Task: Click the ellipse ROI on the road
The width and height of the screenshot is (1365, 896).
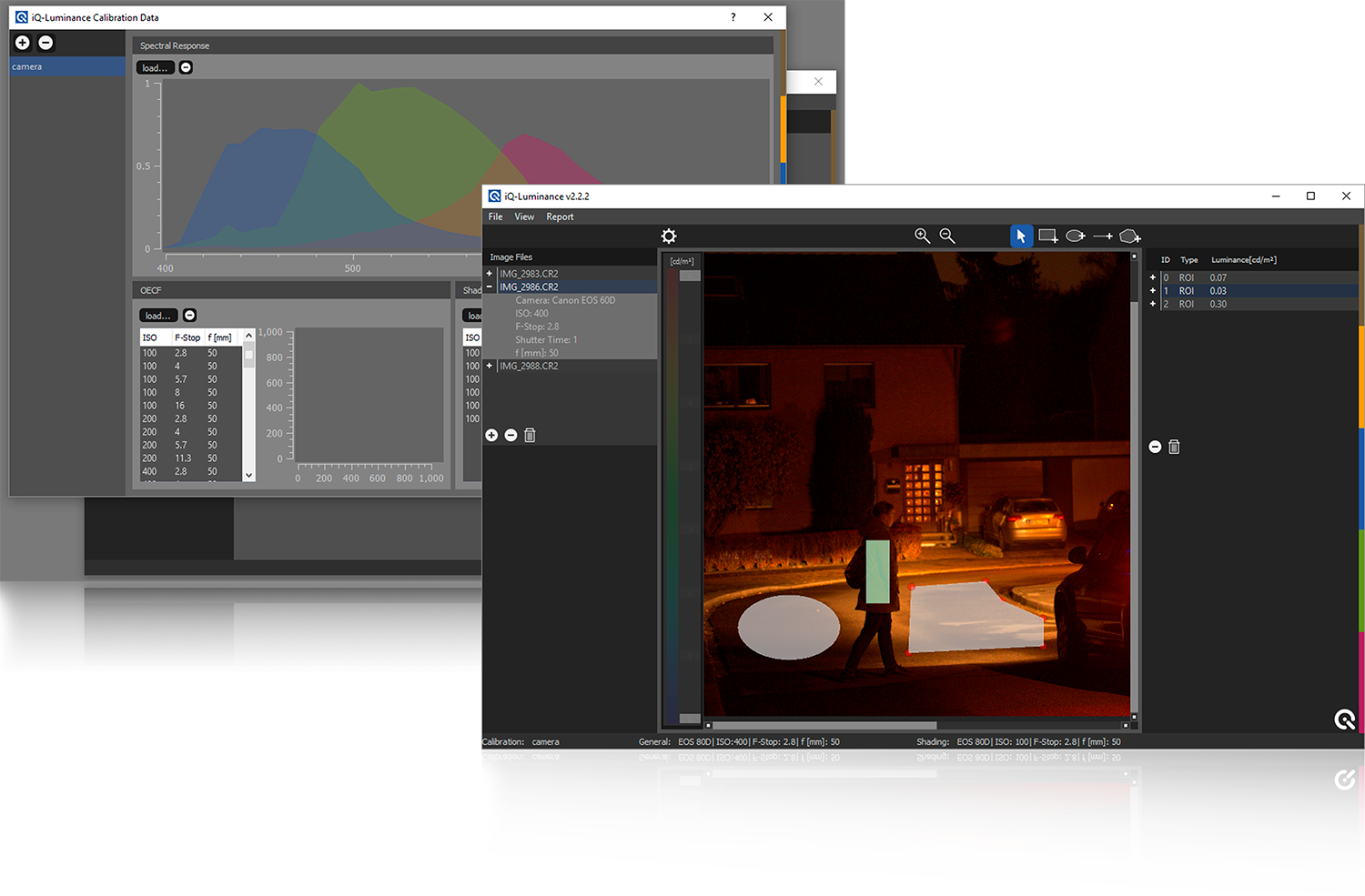Action: [788, 627]
